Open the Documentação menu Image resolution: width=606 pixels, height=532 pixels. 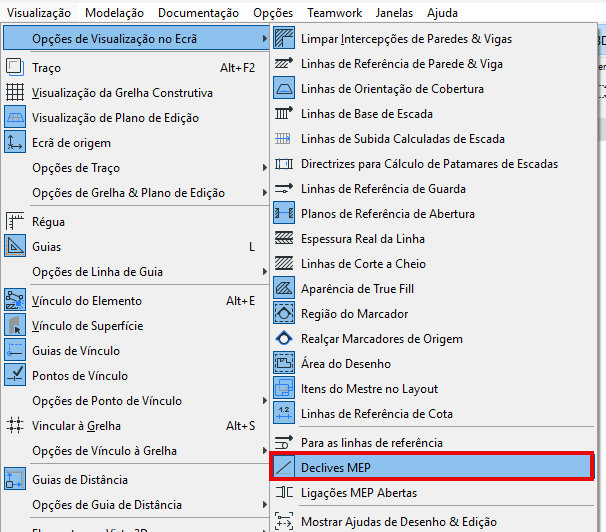pyautogui.click(x=198, y=13)
